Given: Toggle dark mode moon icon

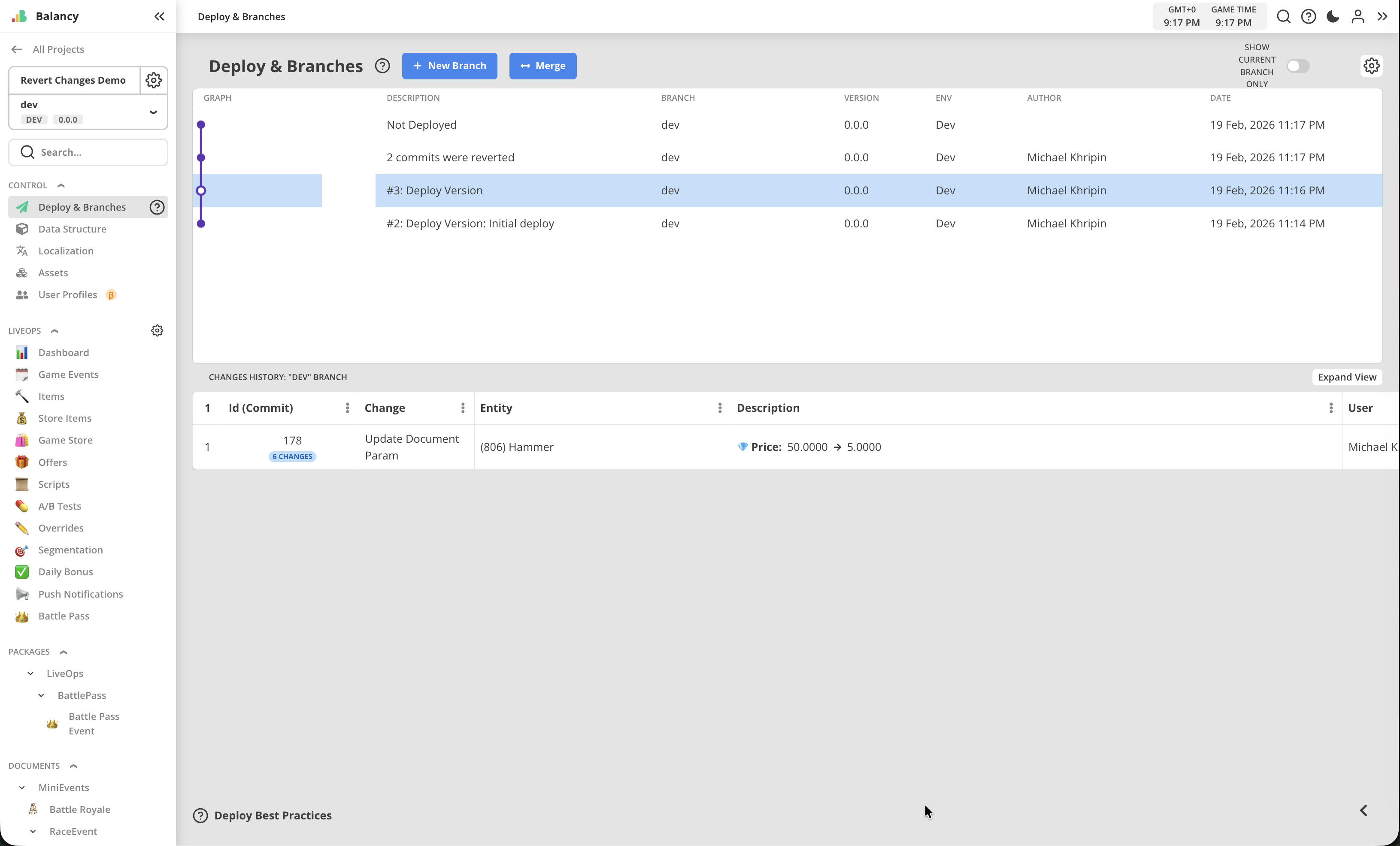Looking at the screenshot, I should click(x=1332, y=16).
